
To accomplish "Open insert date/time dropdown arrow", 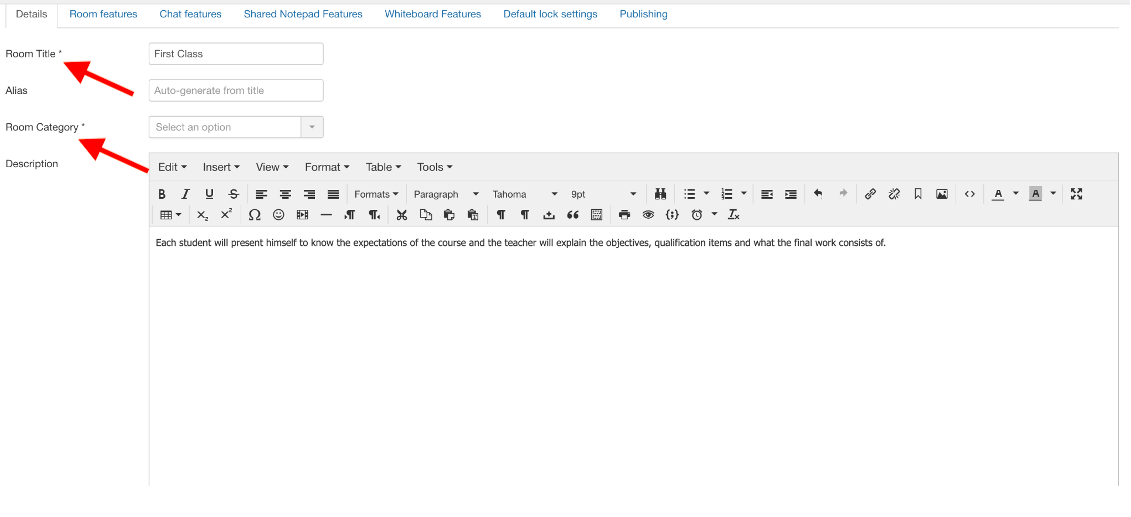I will (x=715, y=215).
